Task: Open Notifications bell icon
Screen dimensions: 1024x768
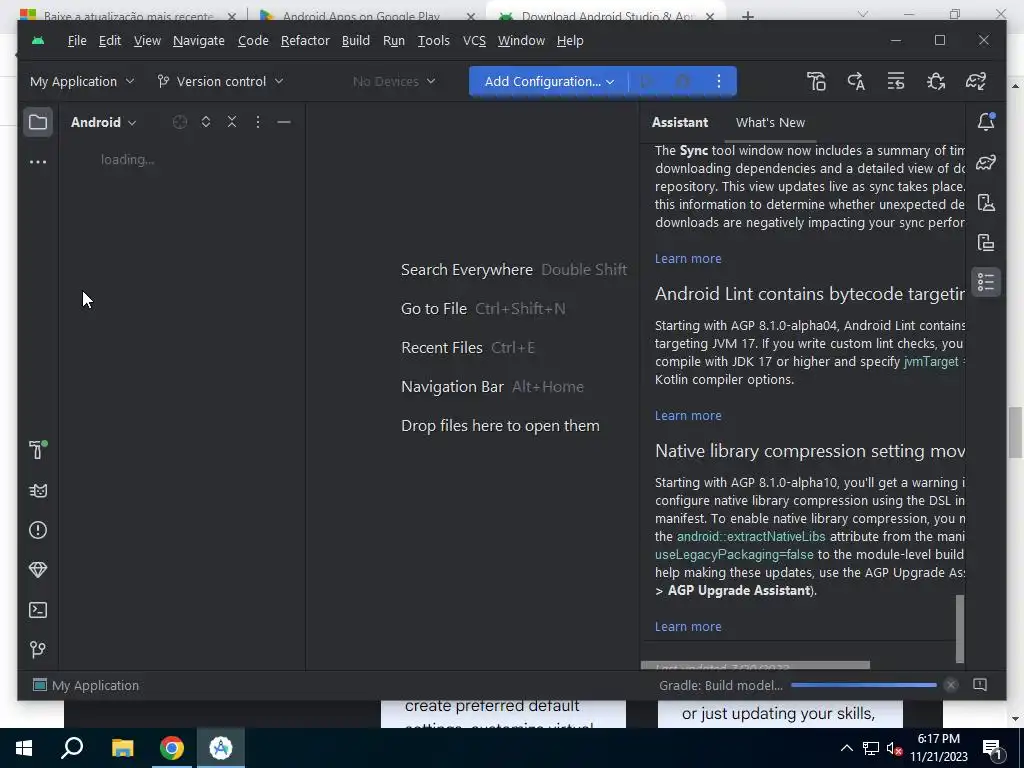Action: tap(986, 122)
